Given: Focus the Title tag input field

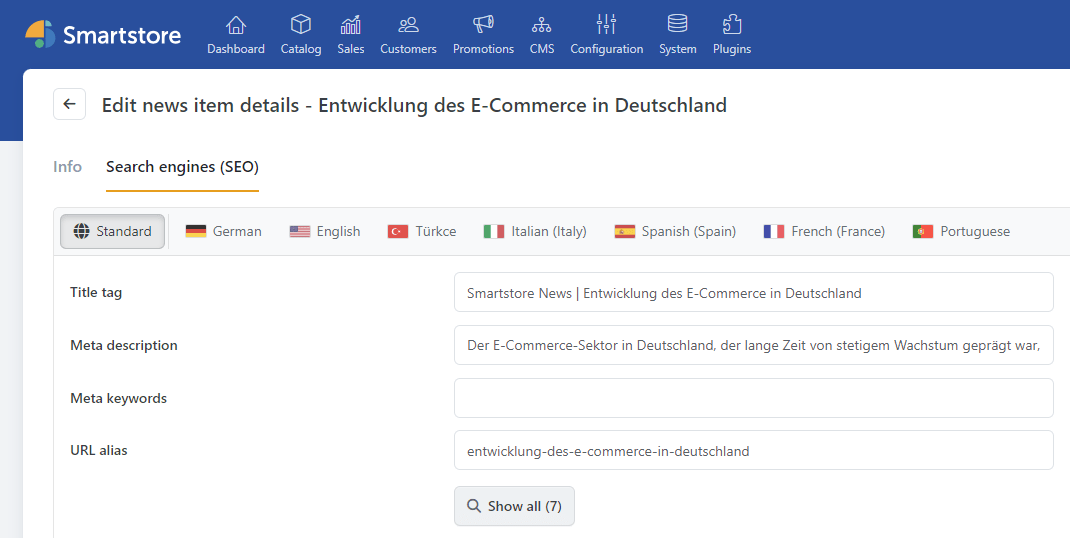Looking at the screenshot, I should tap(753, 293).
